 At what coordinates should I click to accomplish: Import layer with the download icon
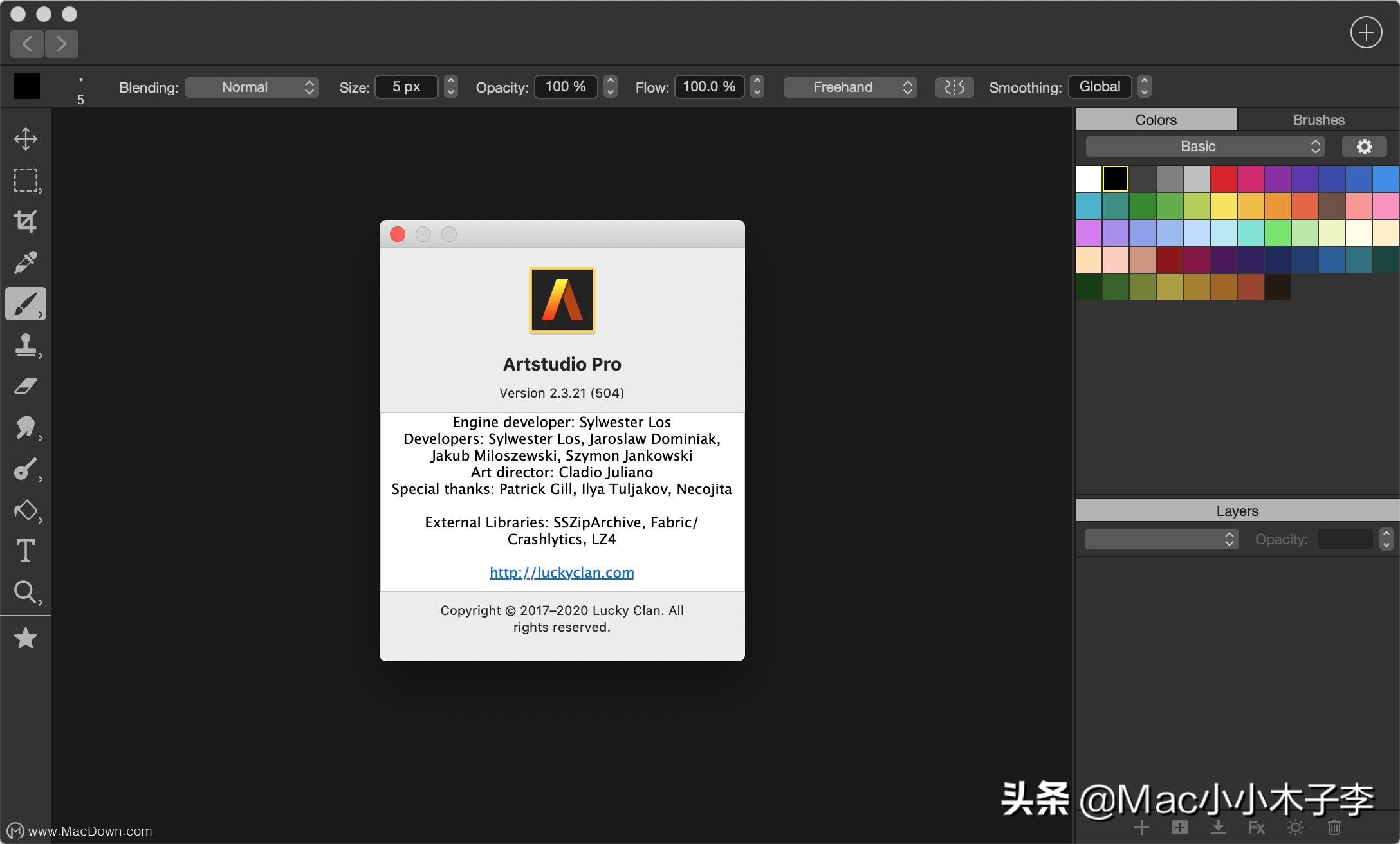(x=1218, y=827)
